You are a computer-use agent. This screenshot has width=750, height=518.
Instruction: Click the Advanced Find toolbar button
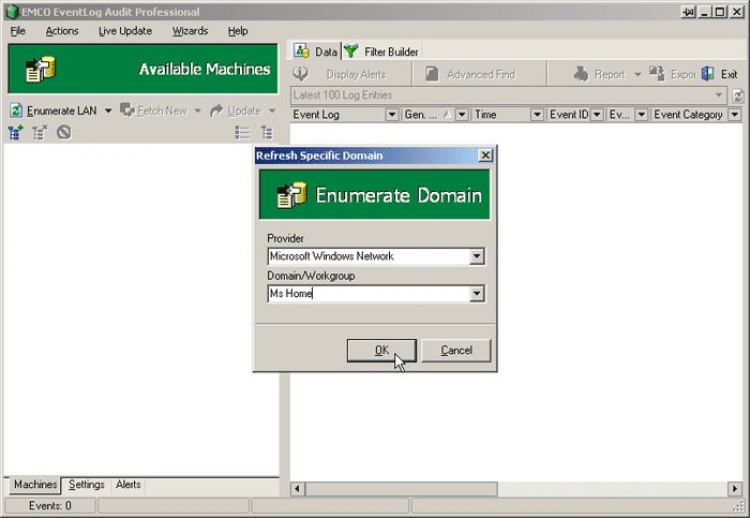[470, 74]
